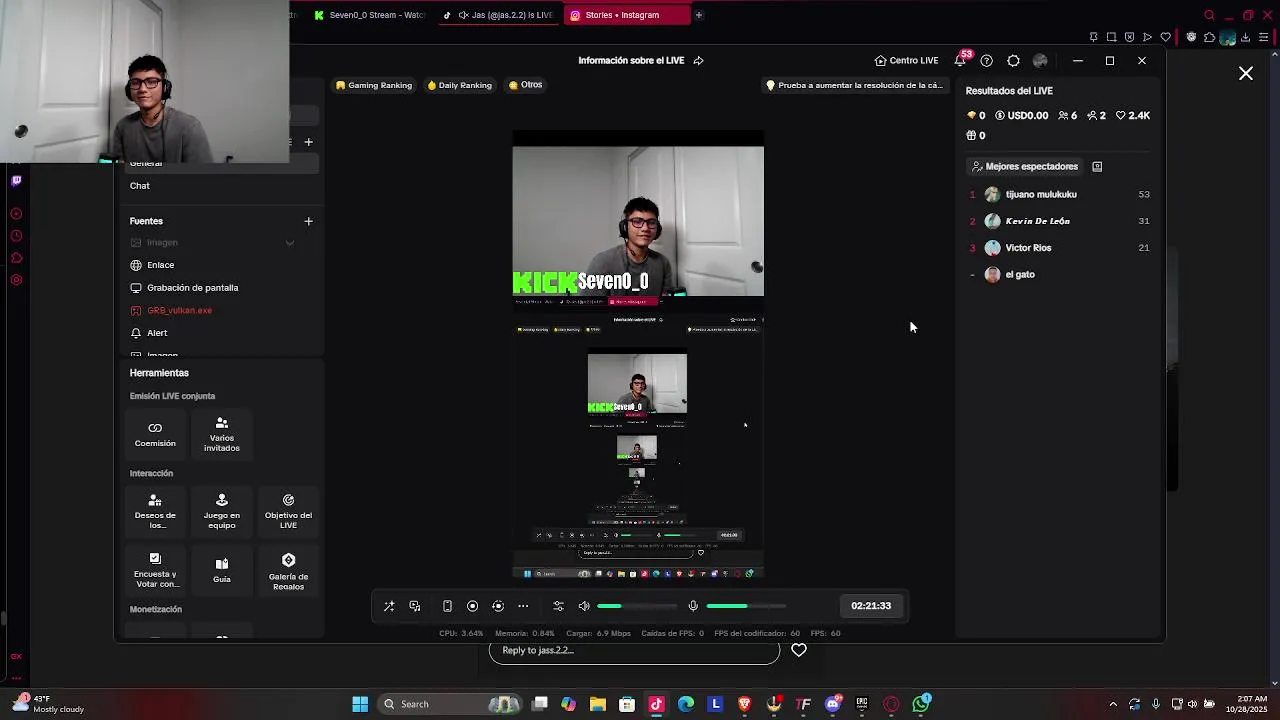The height and width of the screenshot is (720, 1280).
Task: Open browser downloads icon
Action: tap(1246, 38)
